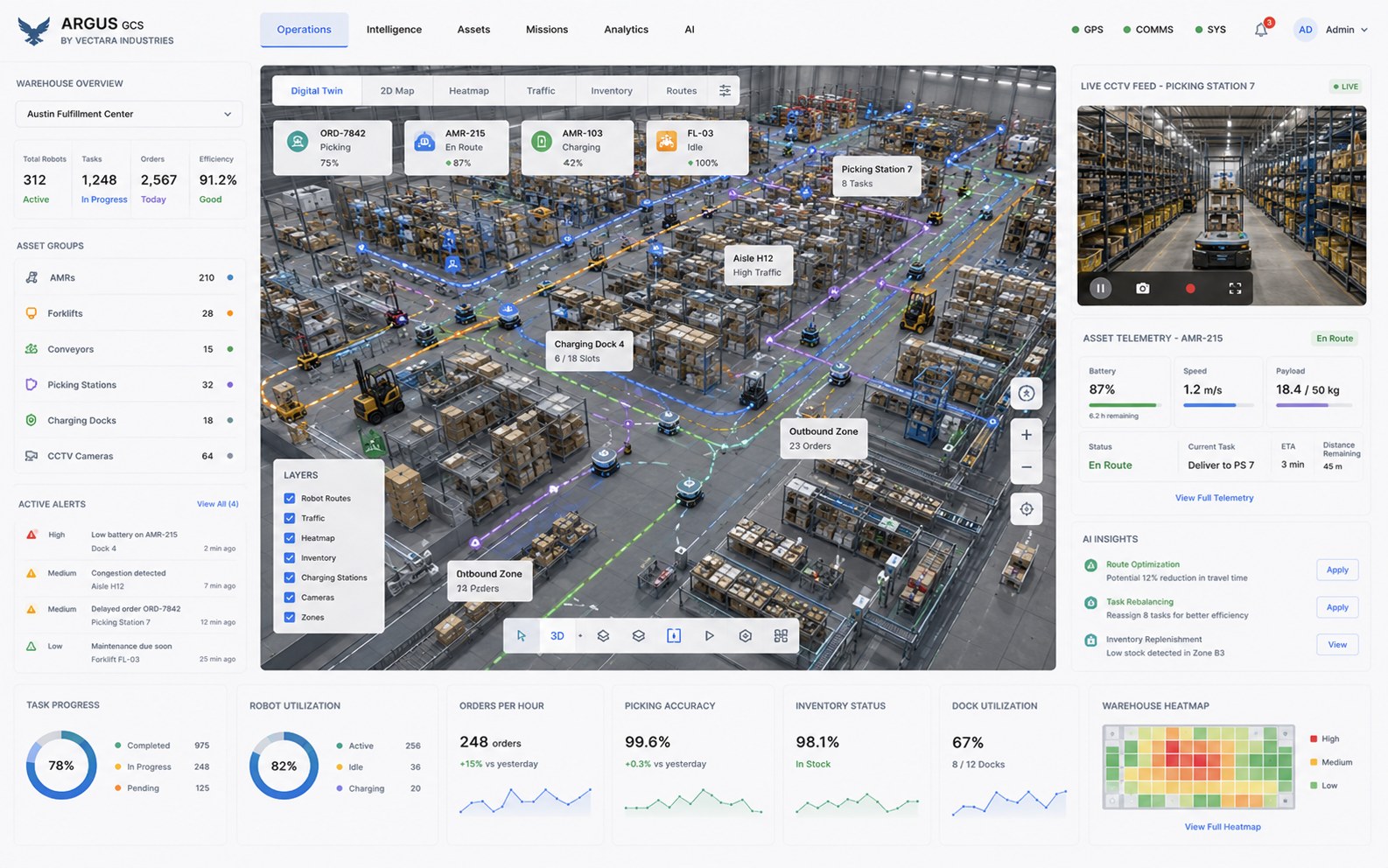
Task: Take a CCTV snapshot with camera icon
Action: pos(1143,288)
